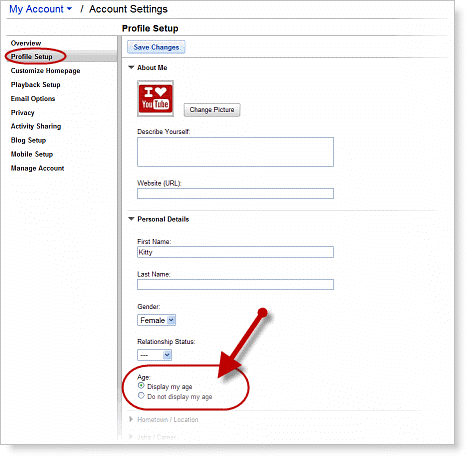Viewport: 467px width, 457px height.
Task: Click the I love YouTube profile picture
Action: pyautogui.click(x=155, y=98)
